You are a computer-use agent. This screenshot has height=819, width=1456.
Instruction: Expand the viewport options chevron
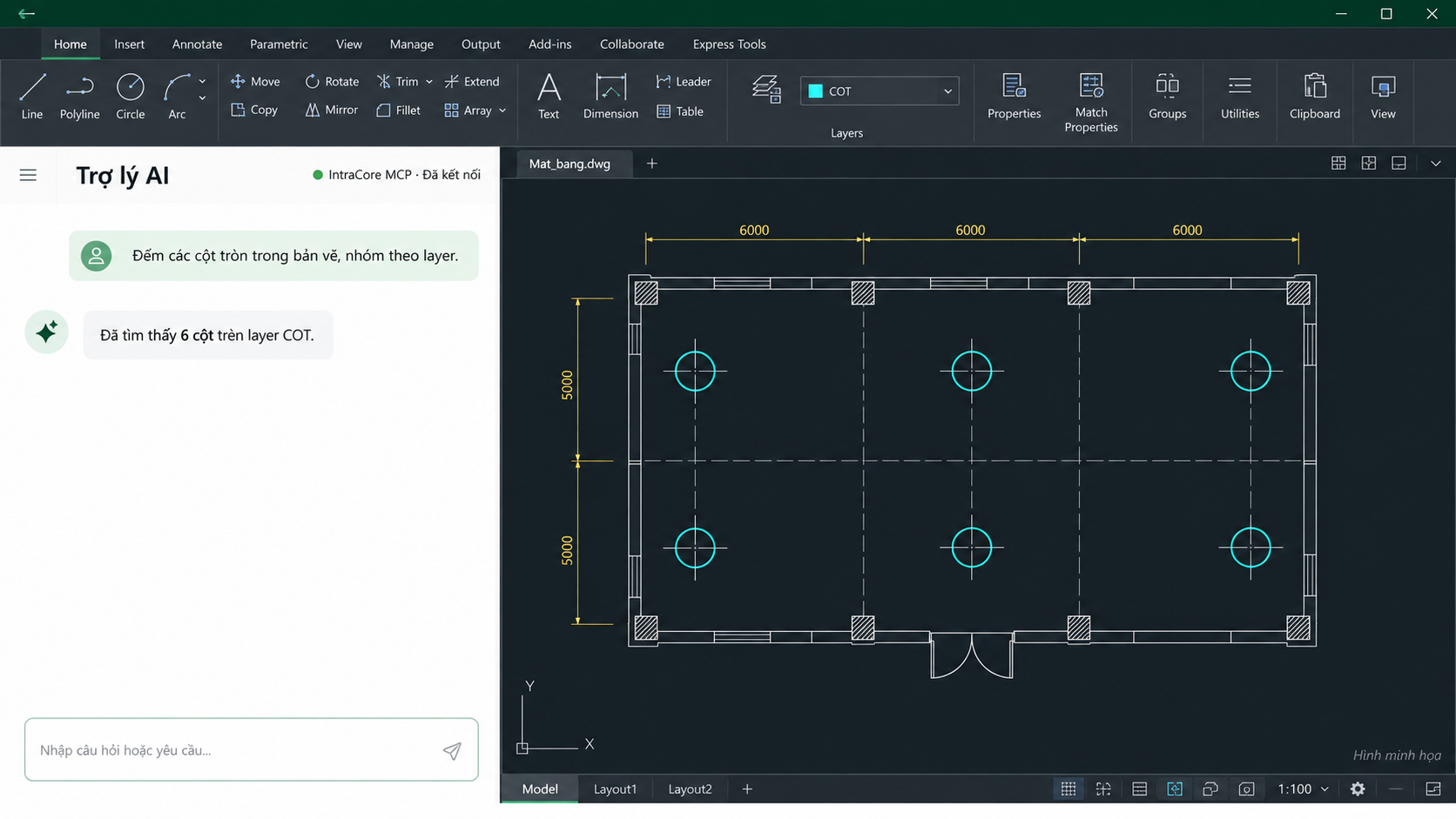(1435, 164)
